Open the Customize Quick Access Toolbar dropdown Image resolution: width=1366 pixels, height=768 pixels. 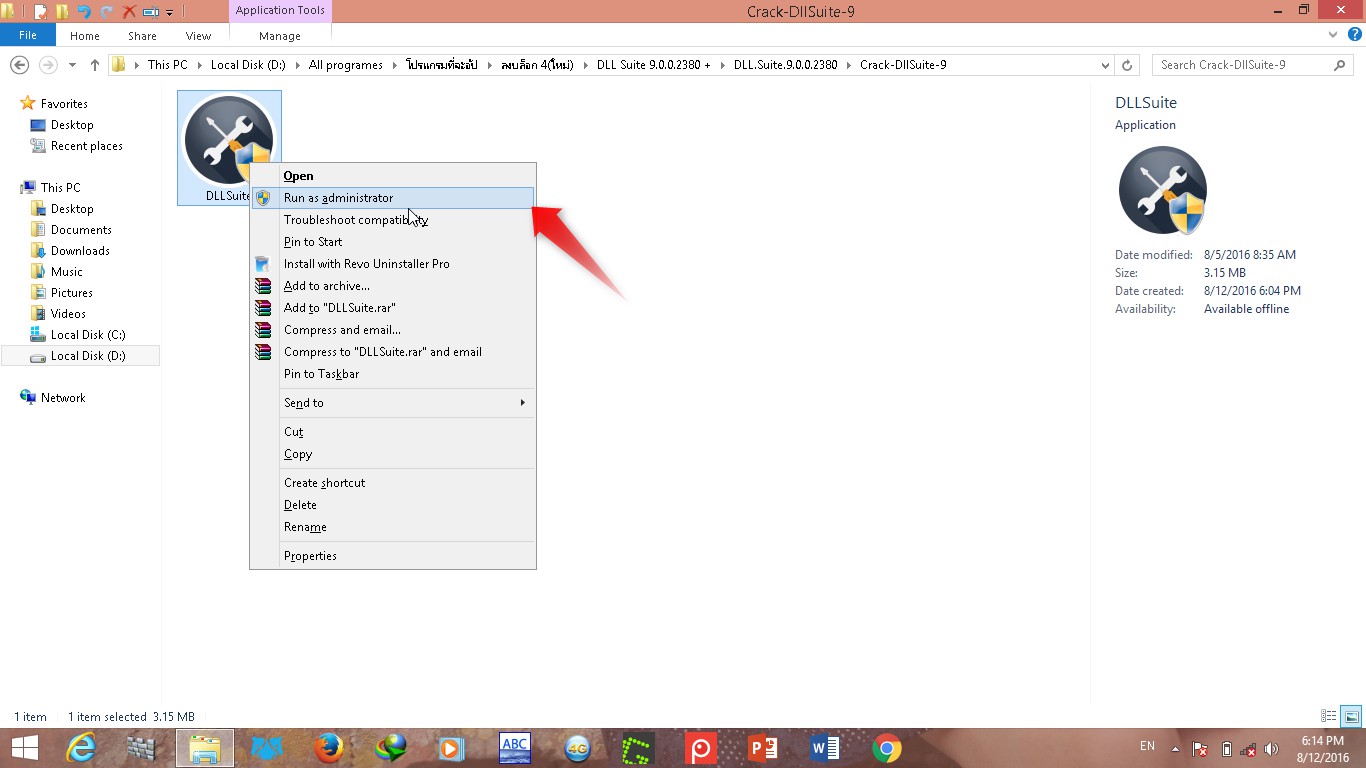click(169, 12)
